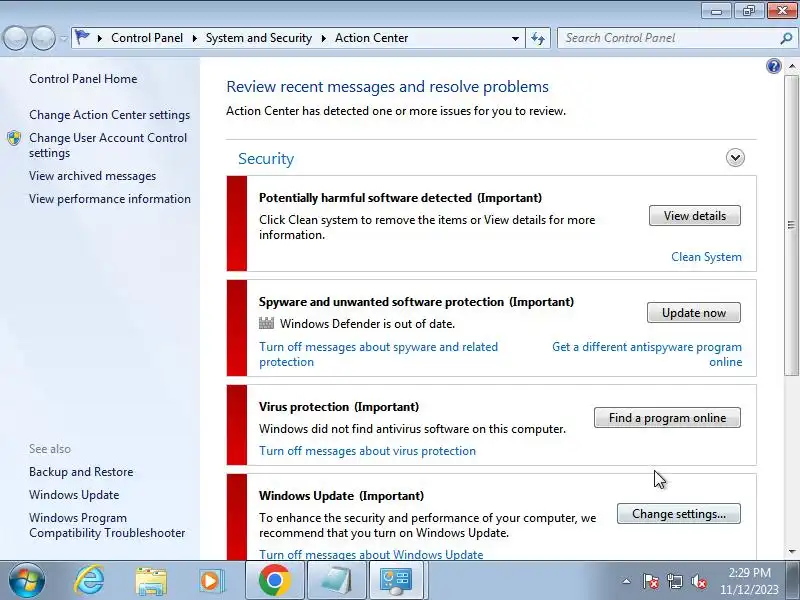Show hidden tray icons arrow
Image resolution: width=800 pixels, height=600 pixels.
coord(627,581)
